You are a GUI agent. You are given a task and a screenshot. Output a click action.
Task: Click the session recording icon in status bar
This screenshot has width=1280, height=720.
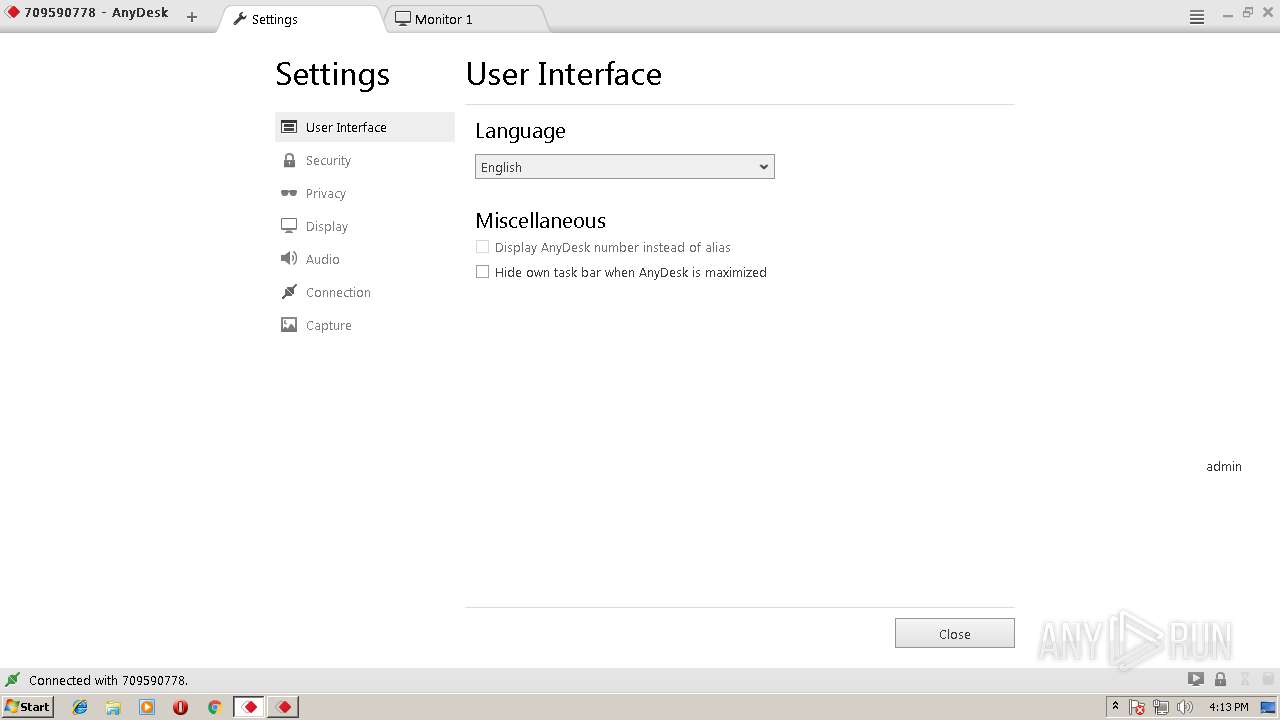[1195, 679]
